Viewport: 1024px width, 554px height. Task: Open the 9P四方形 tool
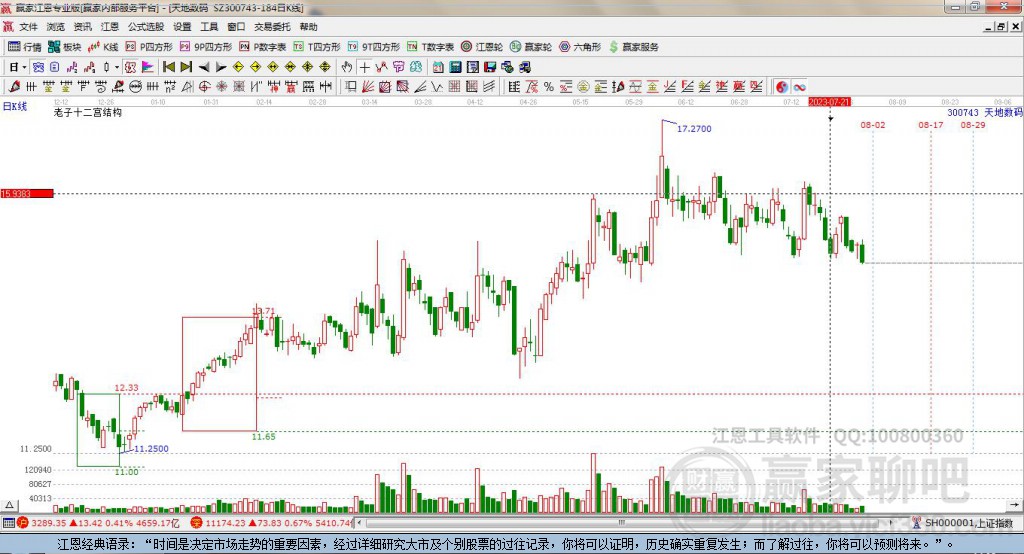coord(206,47)
